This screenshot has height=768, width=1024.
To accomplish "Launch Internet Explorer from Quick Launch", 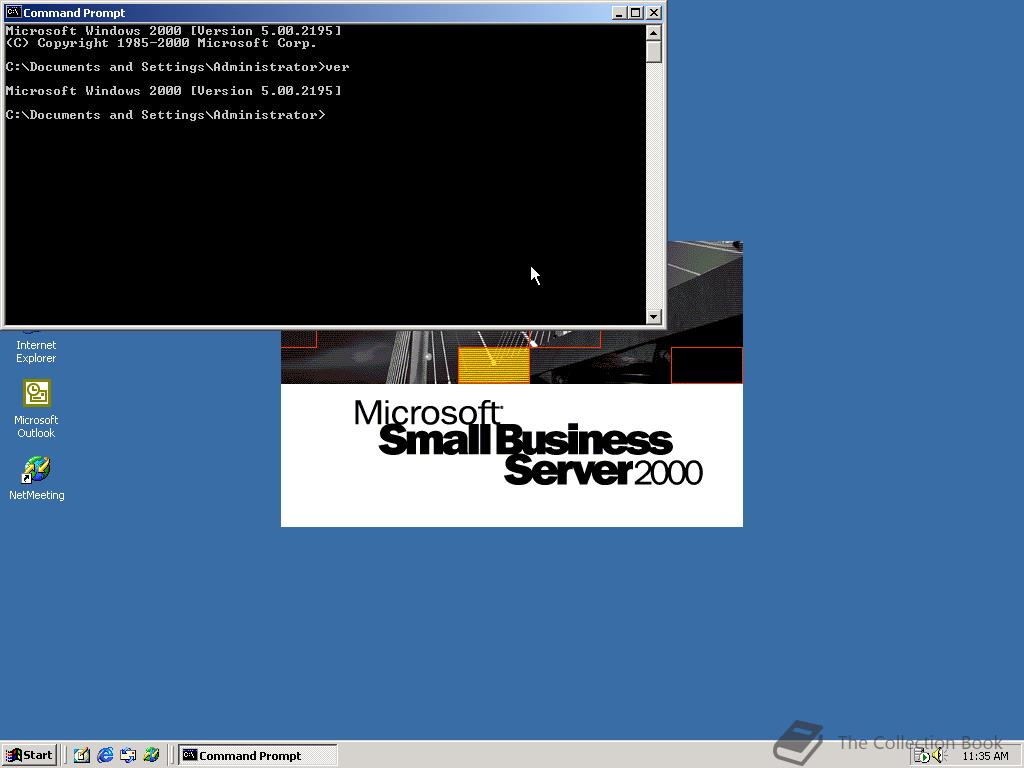I will [105, 756].
